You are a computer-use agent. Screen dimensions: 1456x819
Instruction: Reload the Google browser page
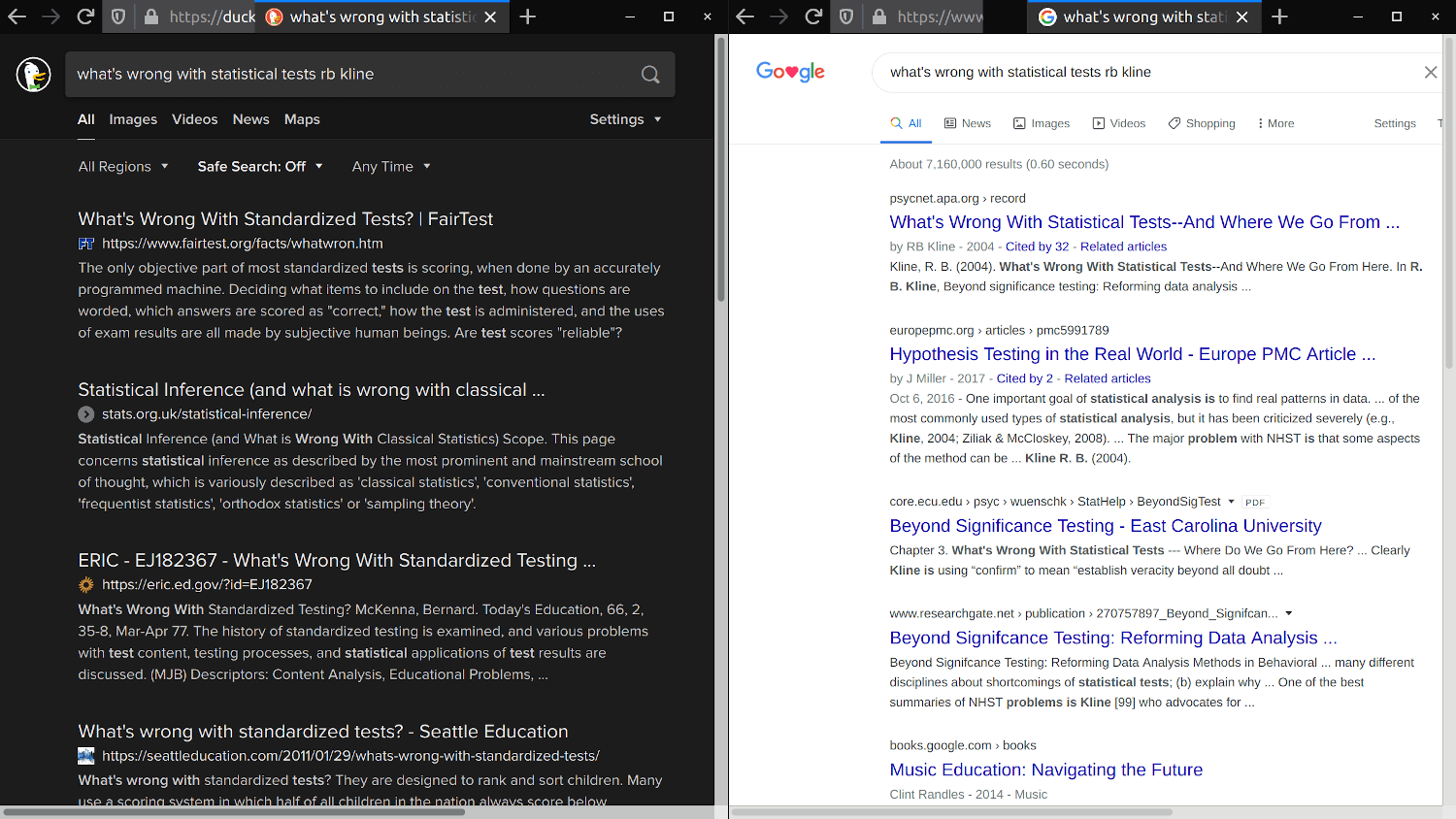pyautogui.click(x=813, y=16)
